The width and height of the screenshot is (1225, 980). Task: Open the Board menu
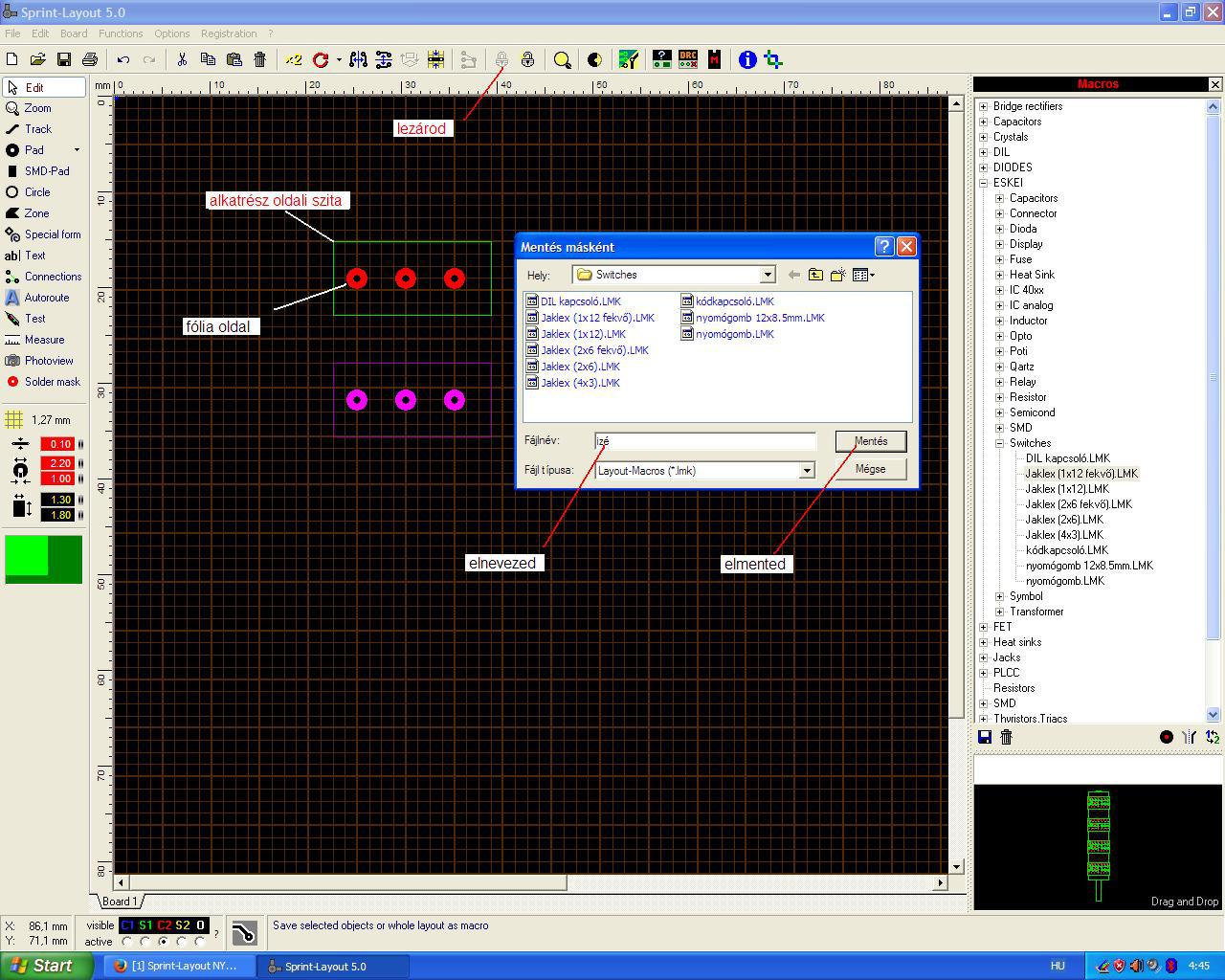click(74, 33)
